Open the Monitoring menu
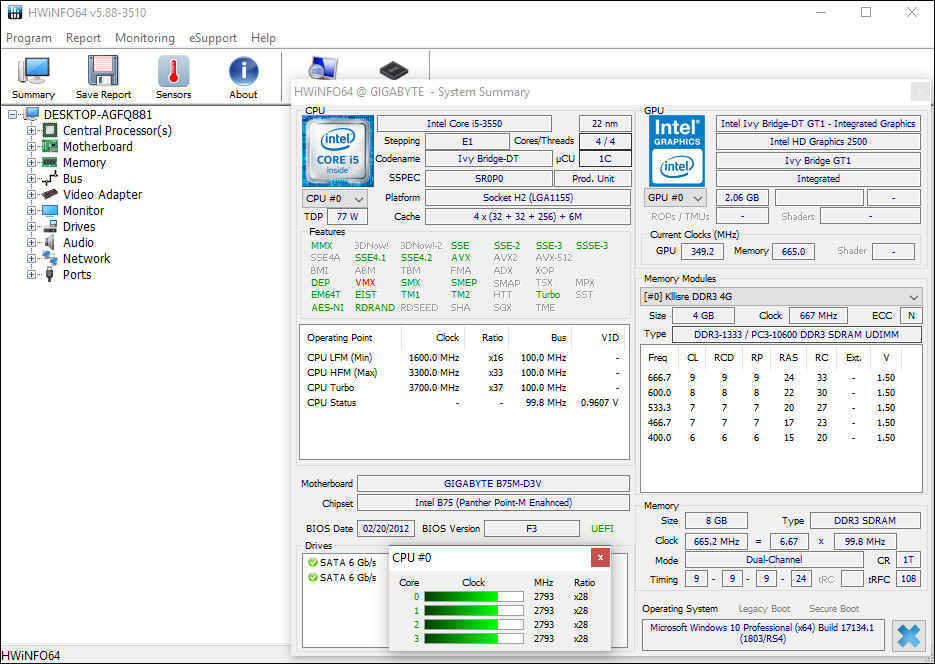935x664 pixels. [144, 38]
